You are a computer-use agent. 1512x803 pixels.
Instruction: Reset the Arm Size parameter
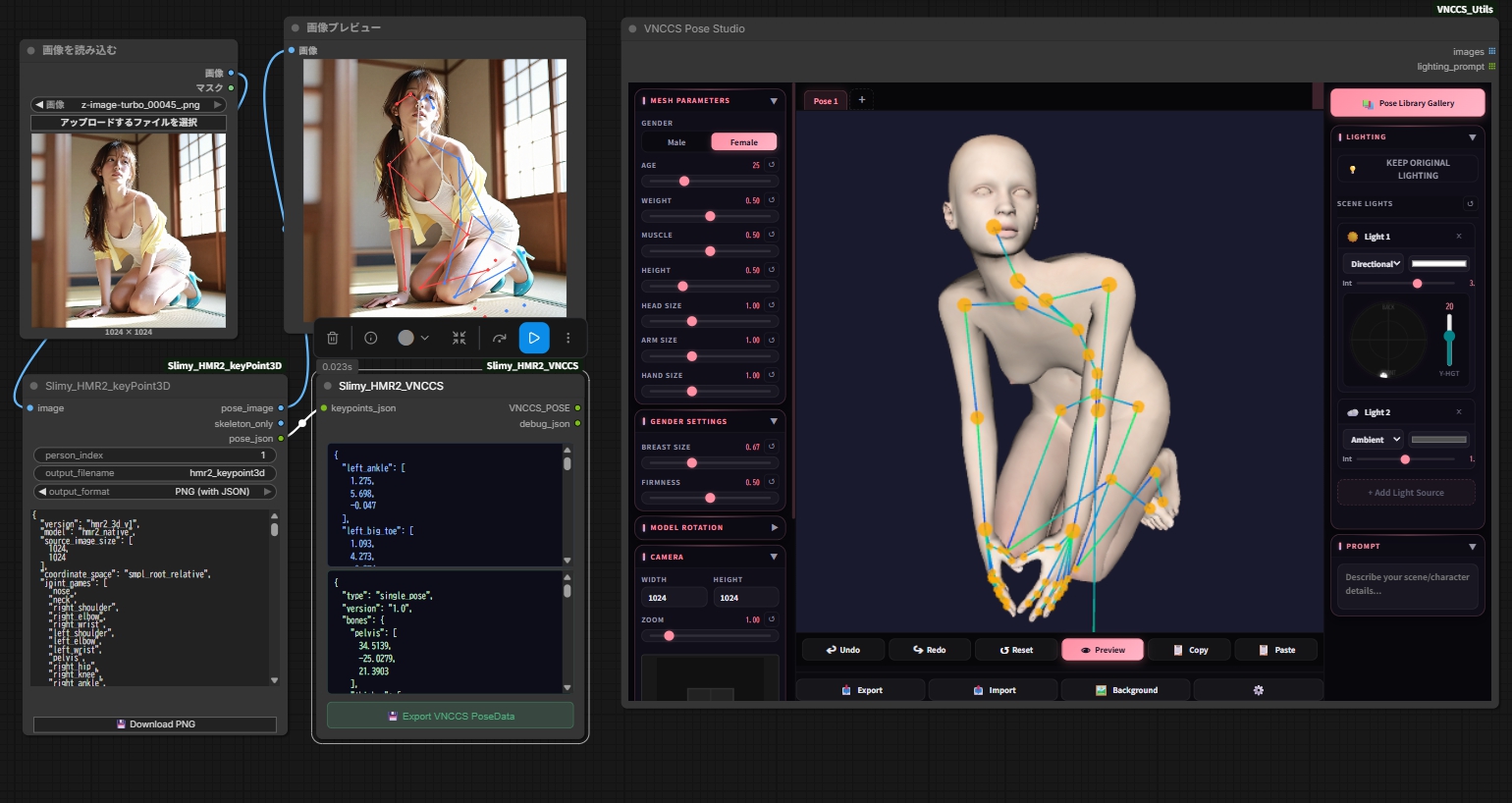point(772,340)
